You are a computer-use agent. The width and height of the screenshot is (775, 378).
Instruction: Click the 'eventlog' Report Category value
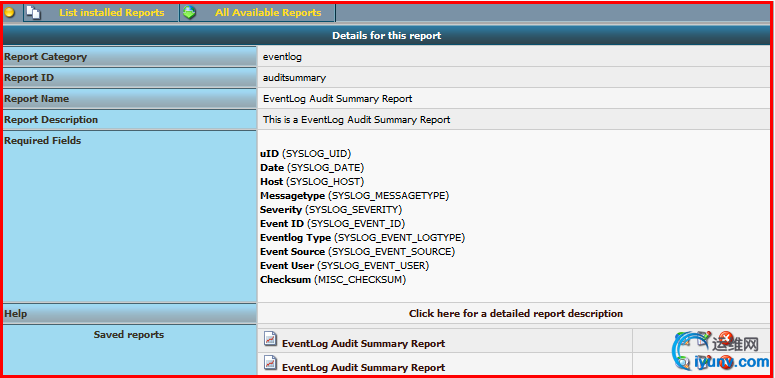point(282,57)
